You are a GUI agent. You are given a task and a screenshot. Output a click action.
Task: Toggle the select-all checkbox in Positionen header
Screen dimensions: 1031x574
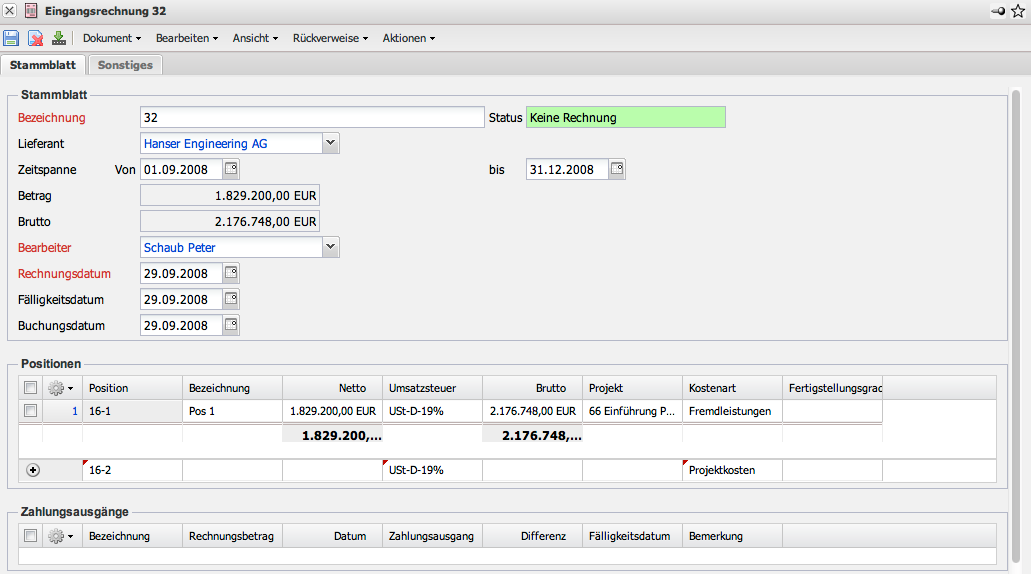pyautogui.click(x=30, y=388)
